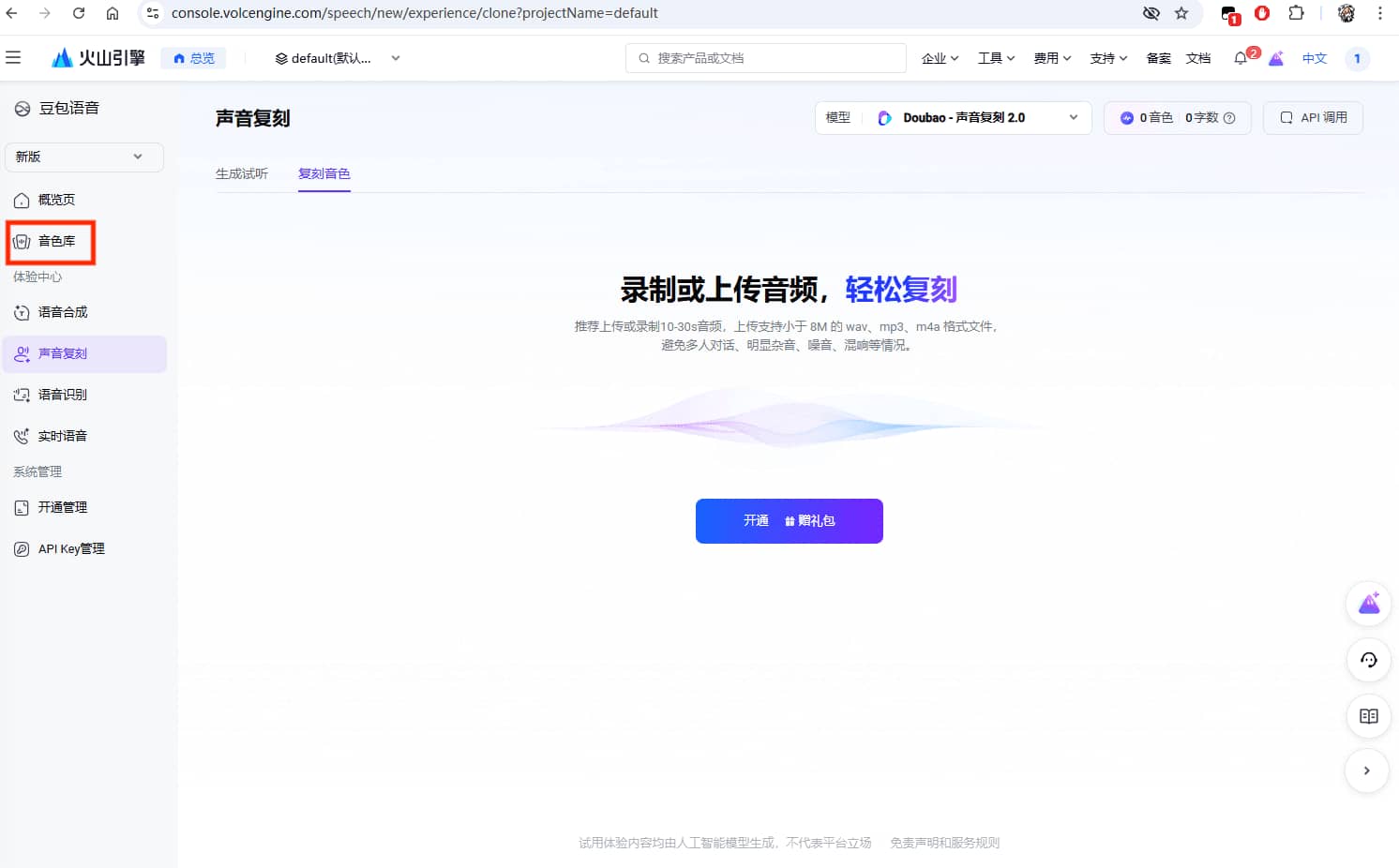Open 开通管理 under 系统管理

click(x=62, y=506)
